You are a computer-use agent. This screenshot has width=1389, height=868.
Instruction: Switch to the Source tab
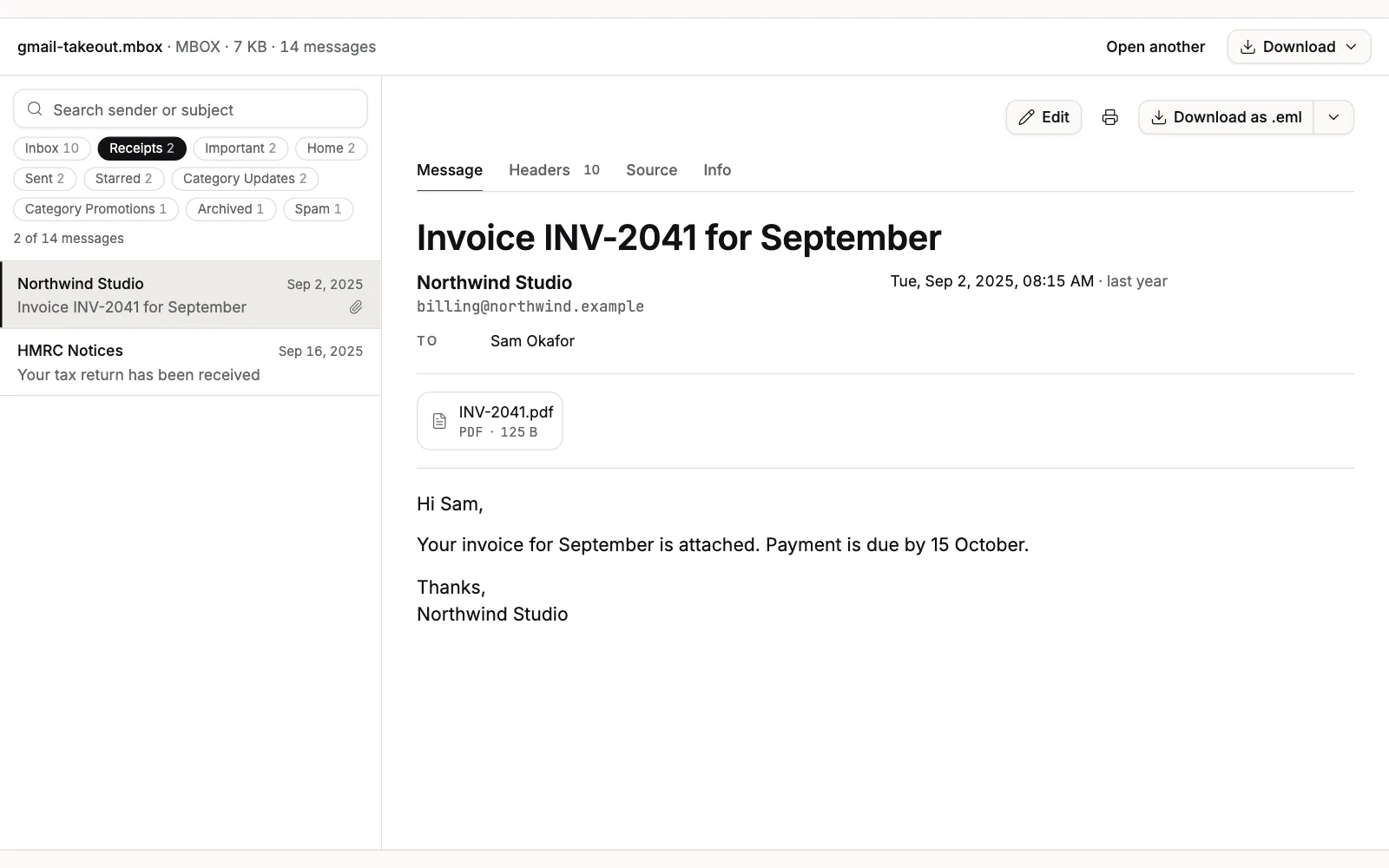click(651, 170)
